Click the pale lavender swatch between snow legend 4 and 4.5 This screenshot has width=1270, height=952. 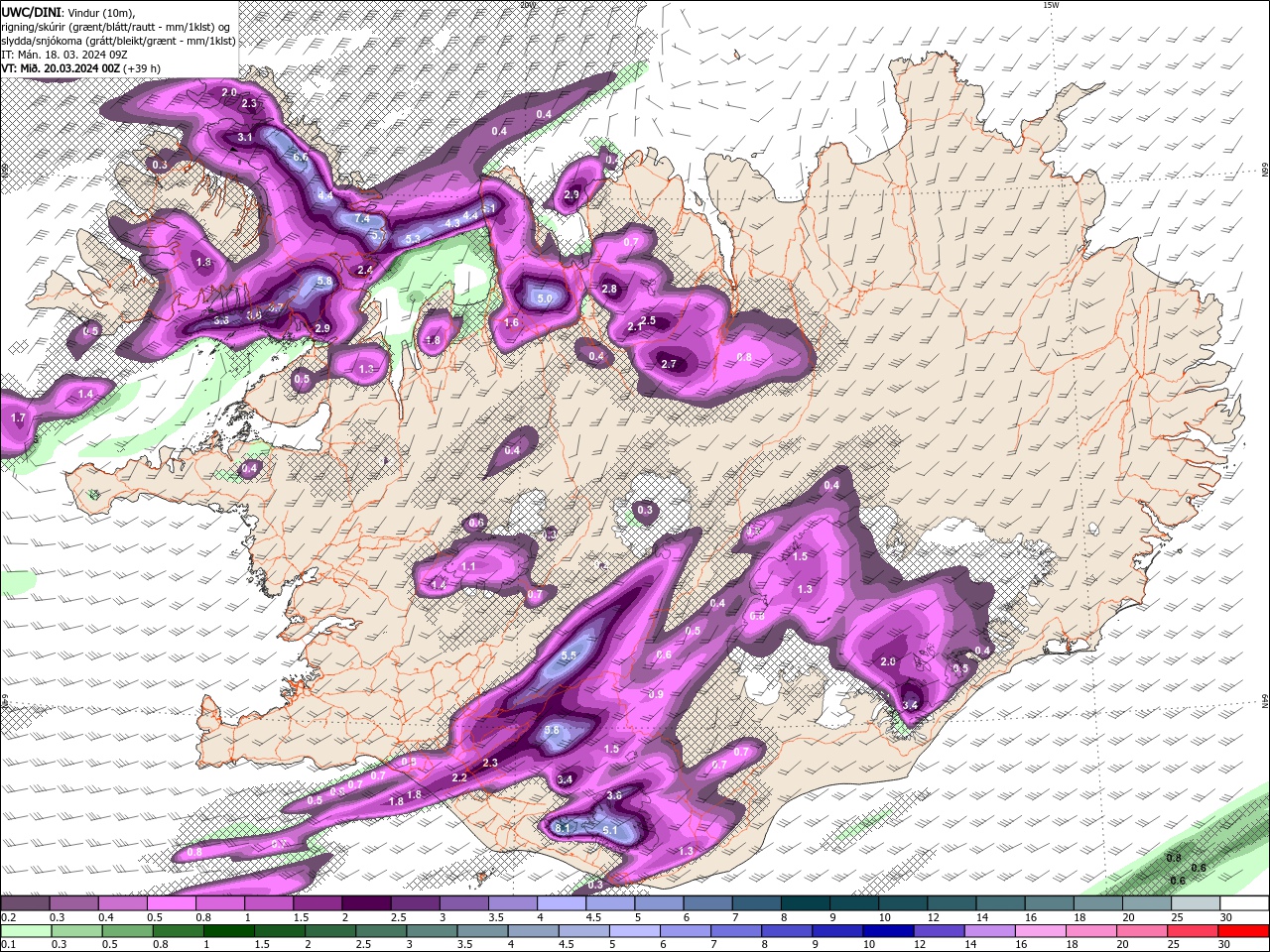tap(562, 903)
